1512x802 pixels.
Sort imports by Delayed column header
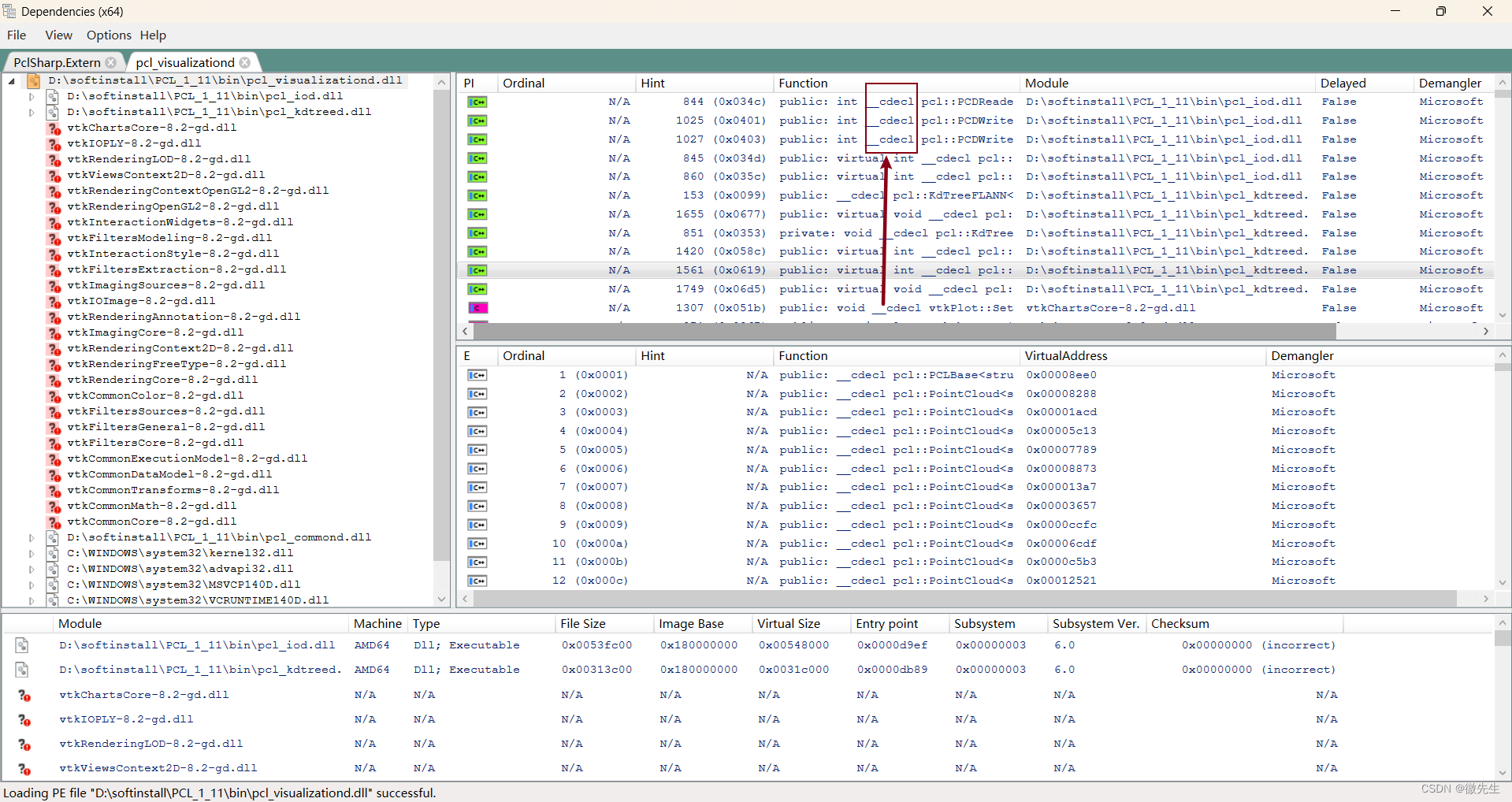tap(1364, 83)
